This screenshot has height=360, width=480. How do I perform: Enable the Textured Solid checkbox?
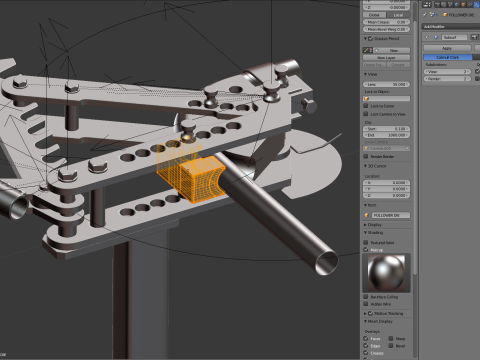tap(366, 242)
